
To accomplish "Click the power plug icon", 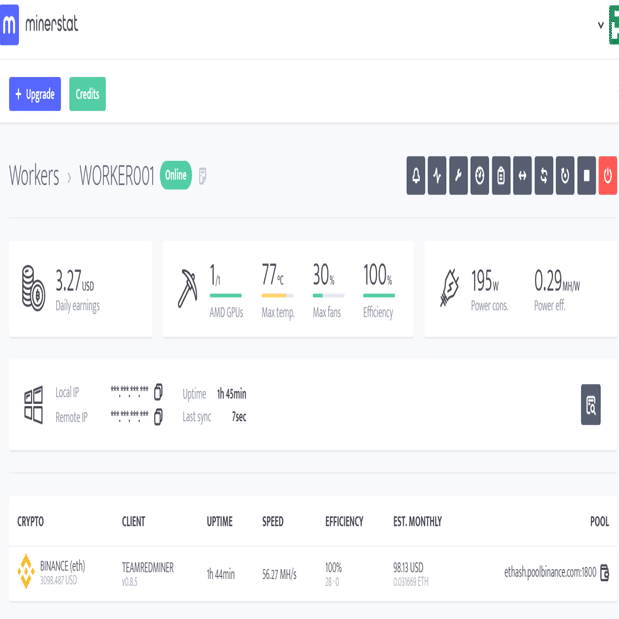I will coord(450,288).
